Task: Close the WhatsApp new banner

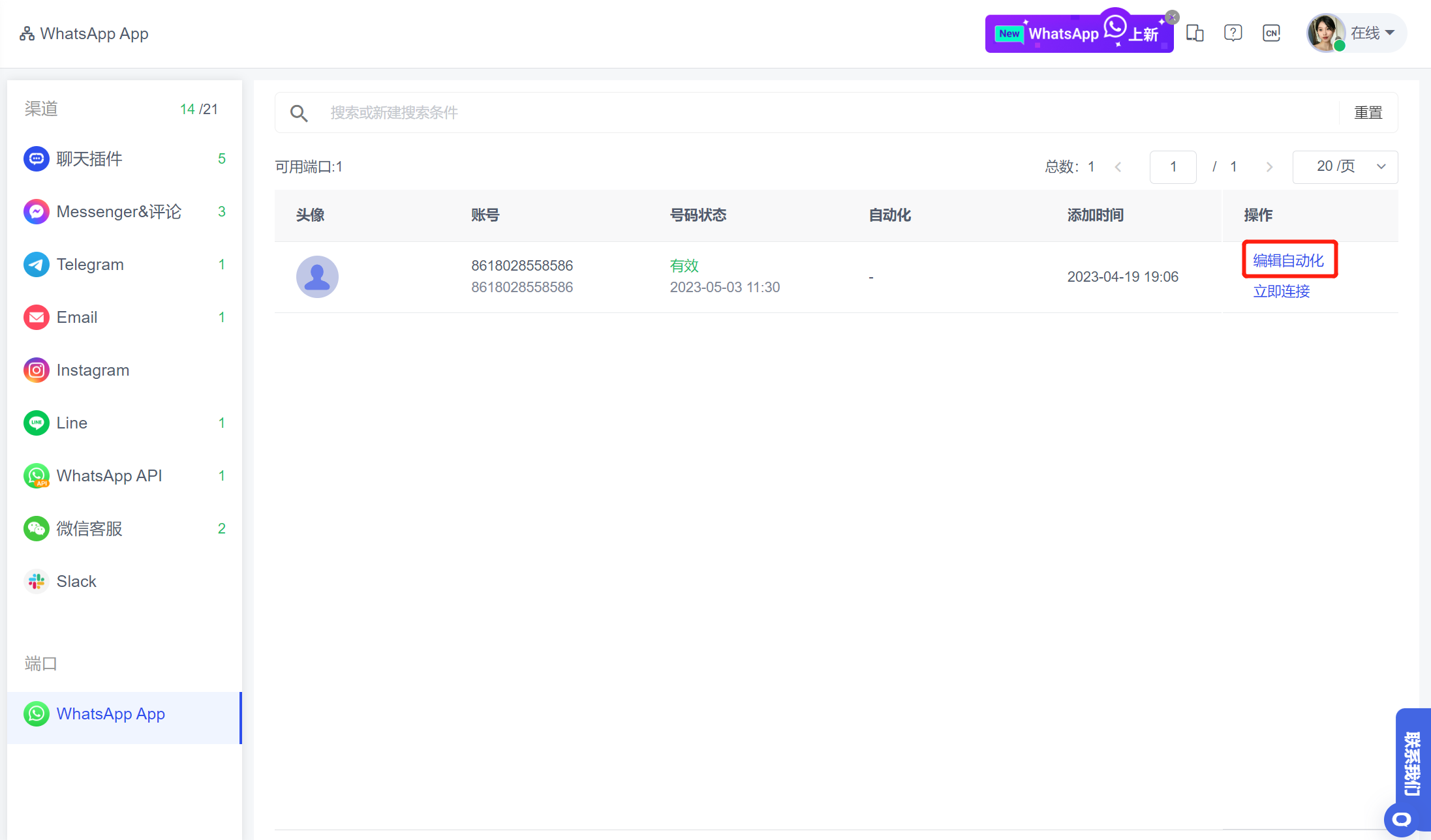Action: pos(1173,18)
